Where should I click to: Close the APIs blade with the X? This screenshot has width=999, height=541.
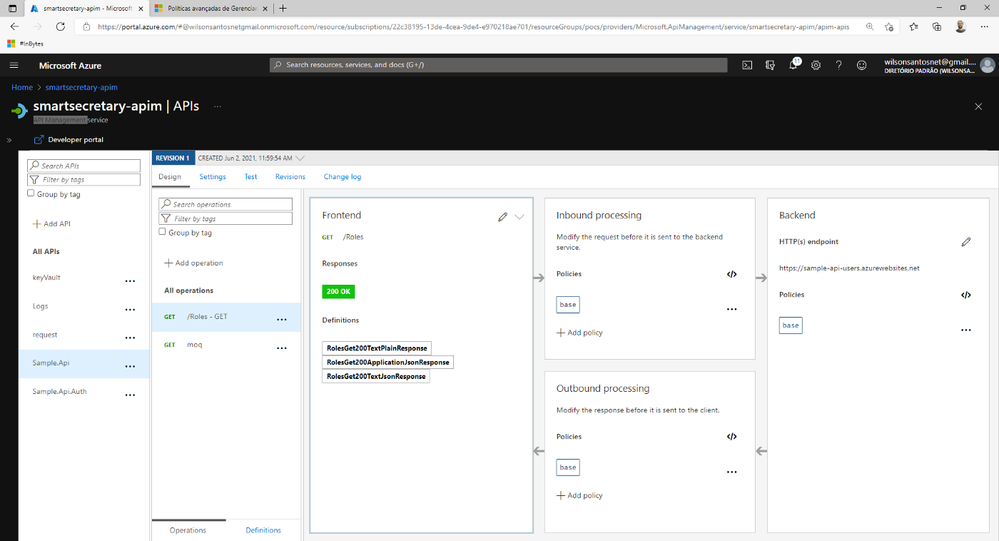(x=979, y=106)
